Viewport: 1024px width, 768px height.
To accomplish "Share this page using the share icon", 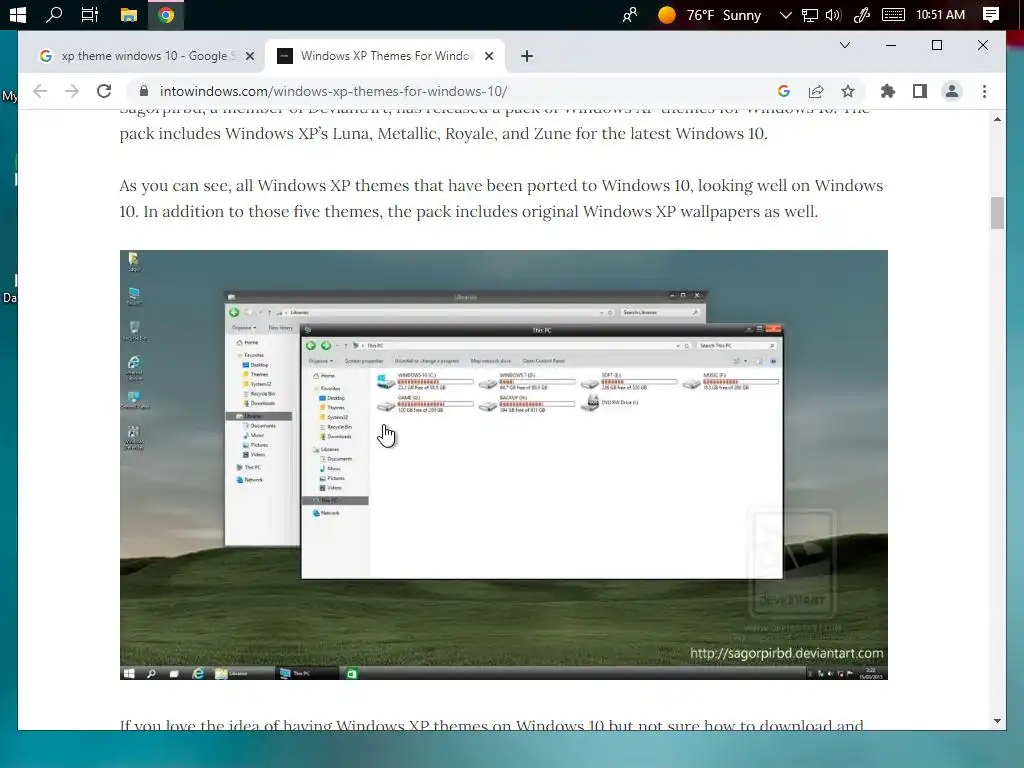I will click(816, 91).
